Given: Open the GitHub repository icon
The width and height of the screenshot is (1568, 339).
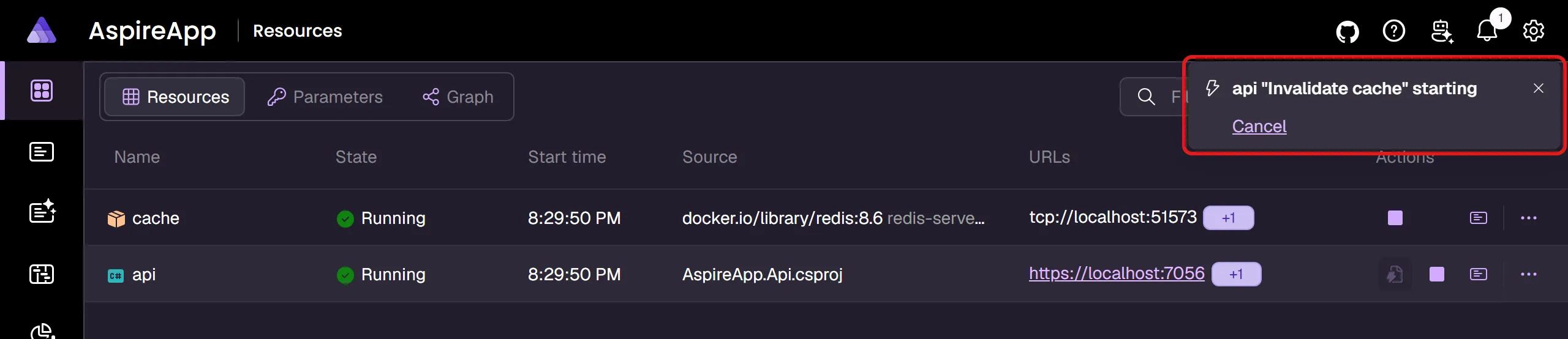Looking at the screenshot, I should [1347, 31].
